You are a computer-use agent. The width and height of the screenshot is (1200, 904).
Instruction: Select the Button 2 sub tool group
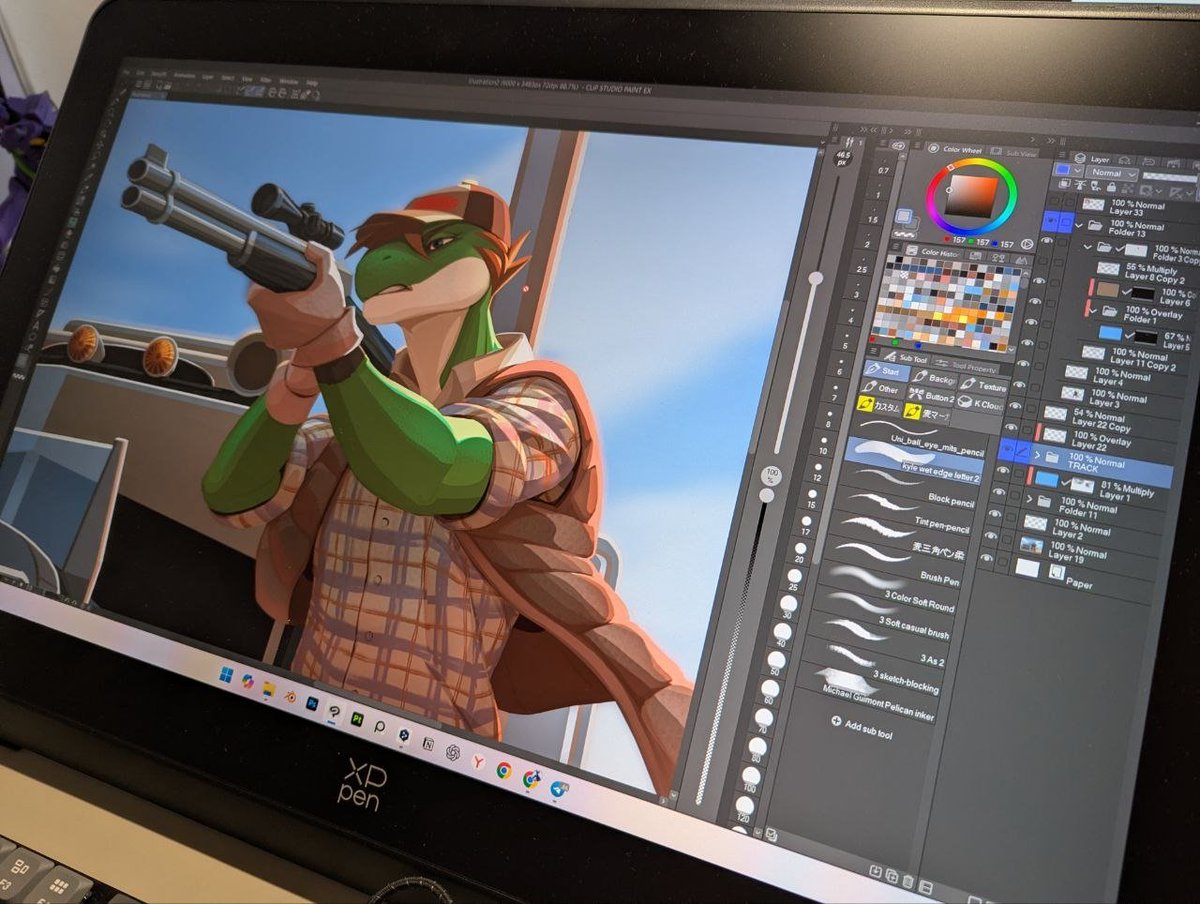931,396
